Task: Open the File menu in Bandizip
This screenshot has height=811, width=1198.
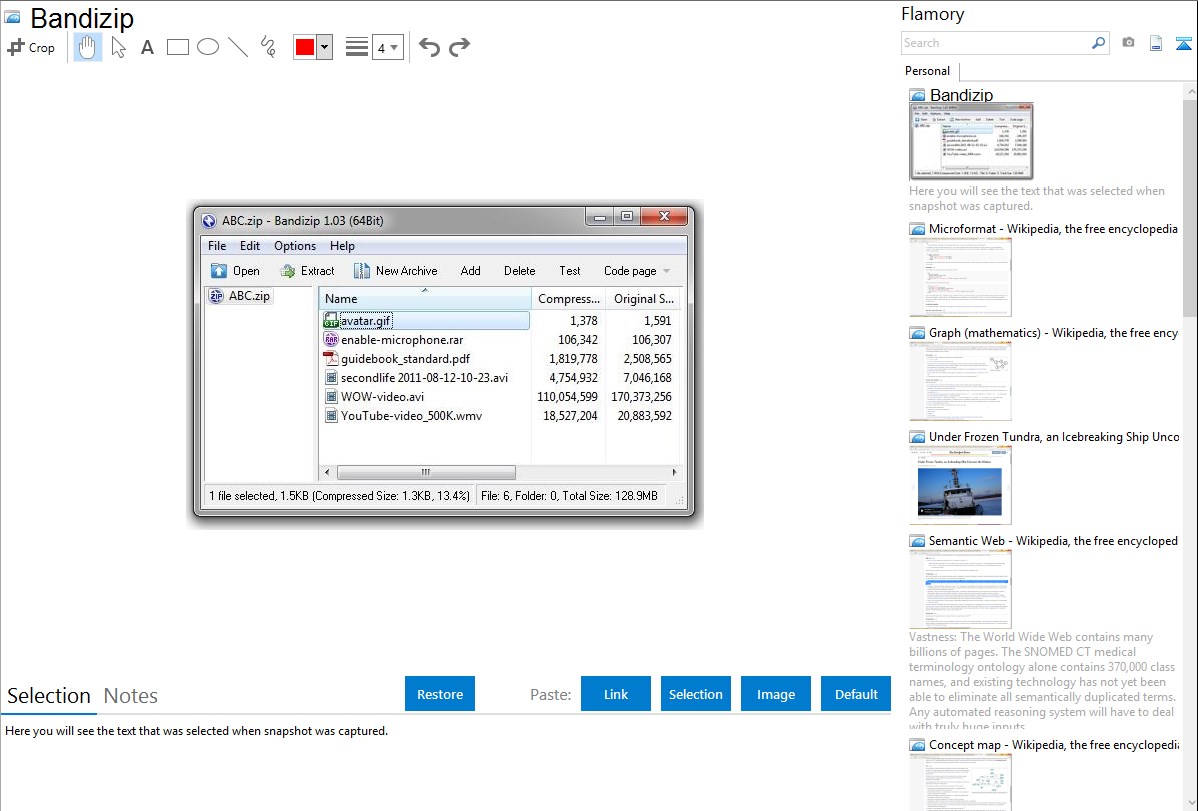Action: pos(217,246)
